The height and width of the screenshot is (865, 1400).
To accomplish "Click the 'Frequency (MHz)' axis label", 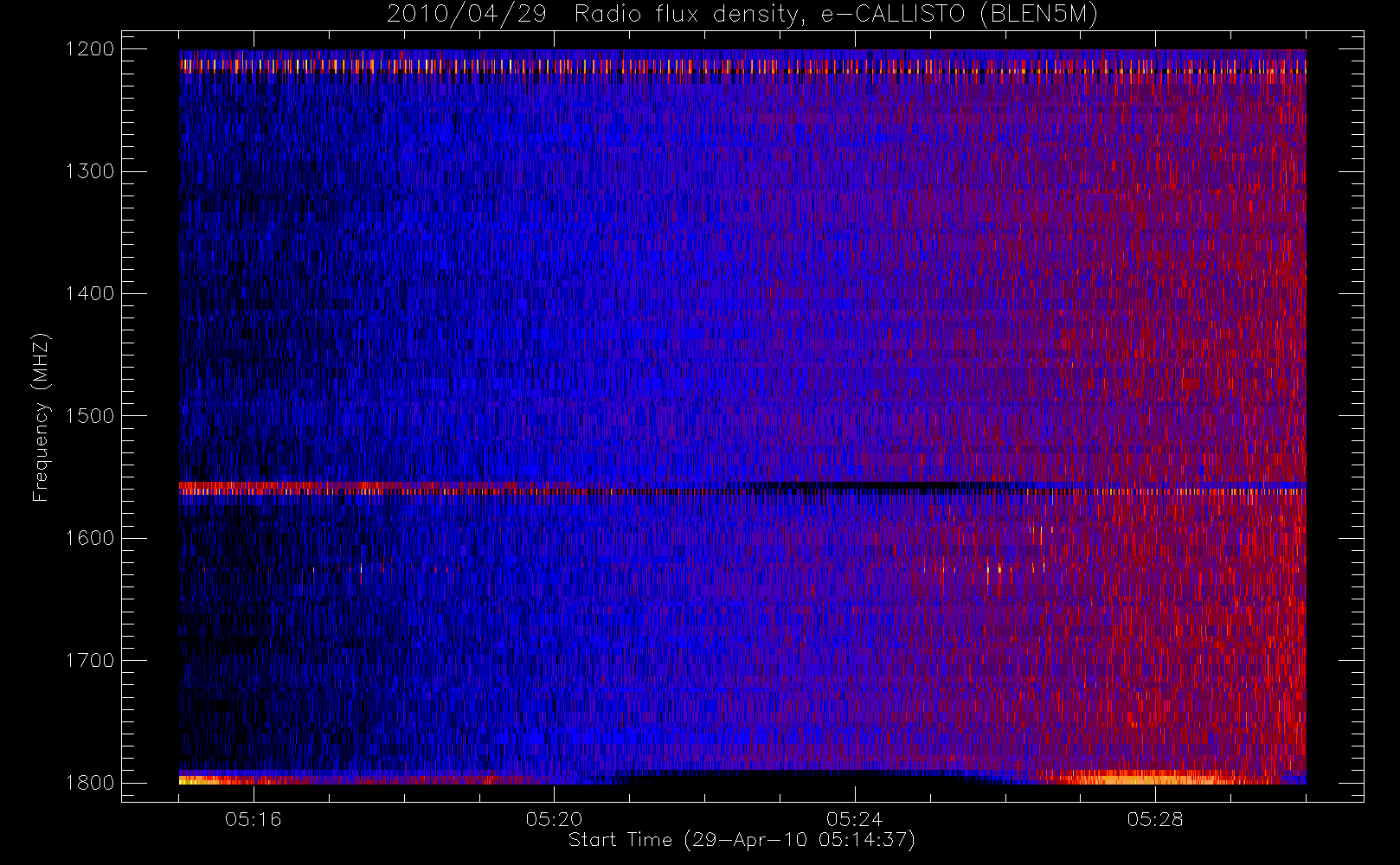I will pyautogui.click(x=41, y=417).
